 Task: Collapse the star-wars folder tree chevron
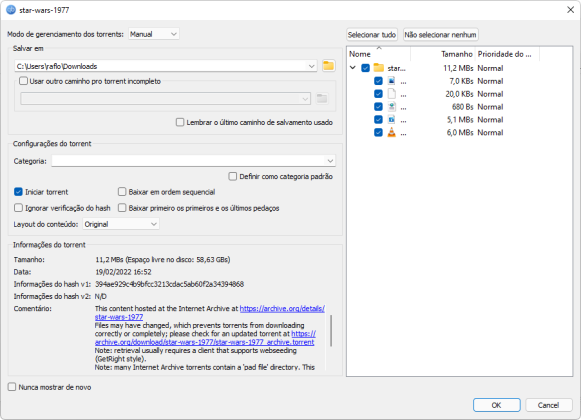point(353,67)
